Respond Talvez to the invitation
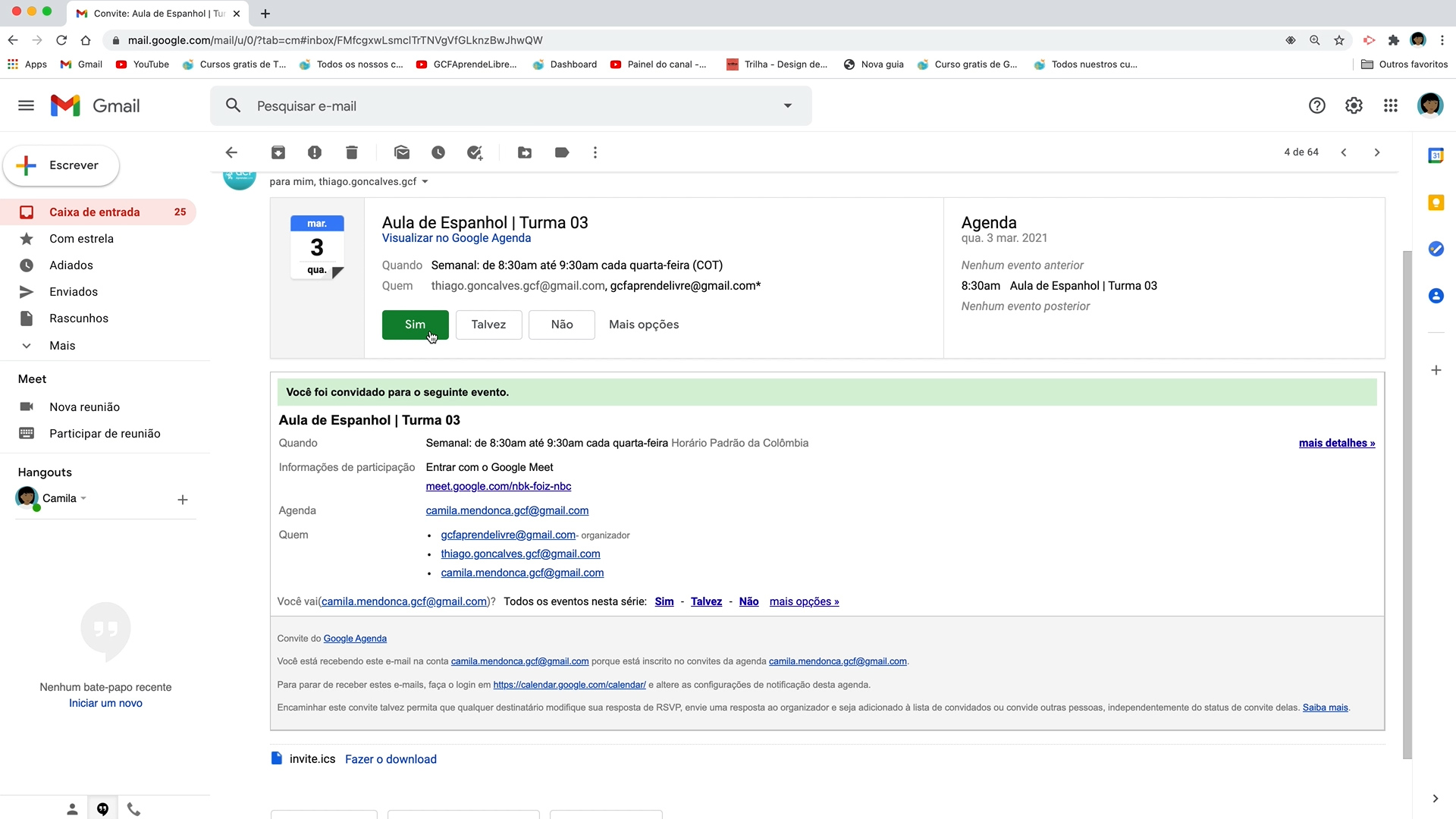Screen dimensions: 1456x819 coord(488,325)
